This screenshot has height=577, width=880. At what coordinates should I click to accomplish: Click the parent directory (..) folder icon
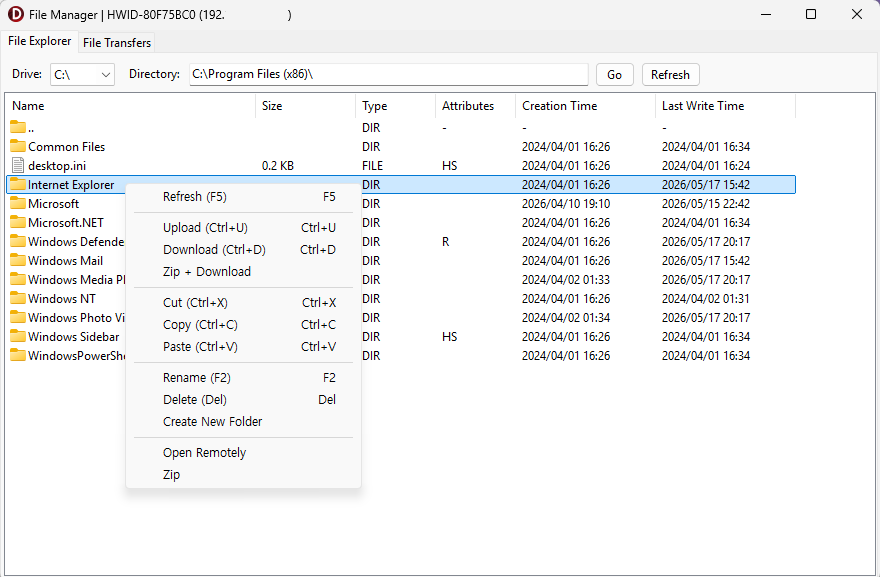[x=18, y=127]
